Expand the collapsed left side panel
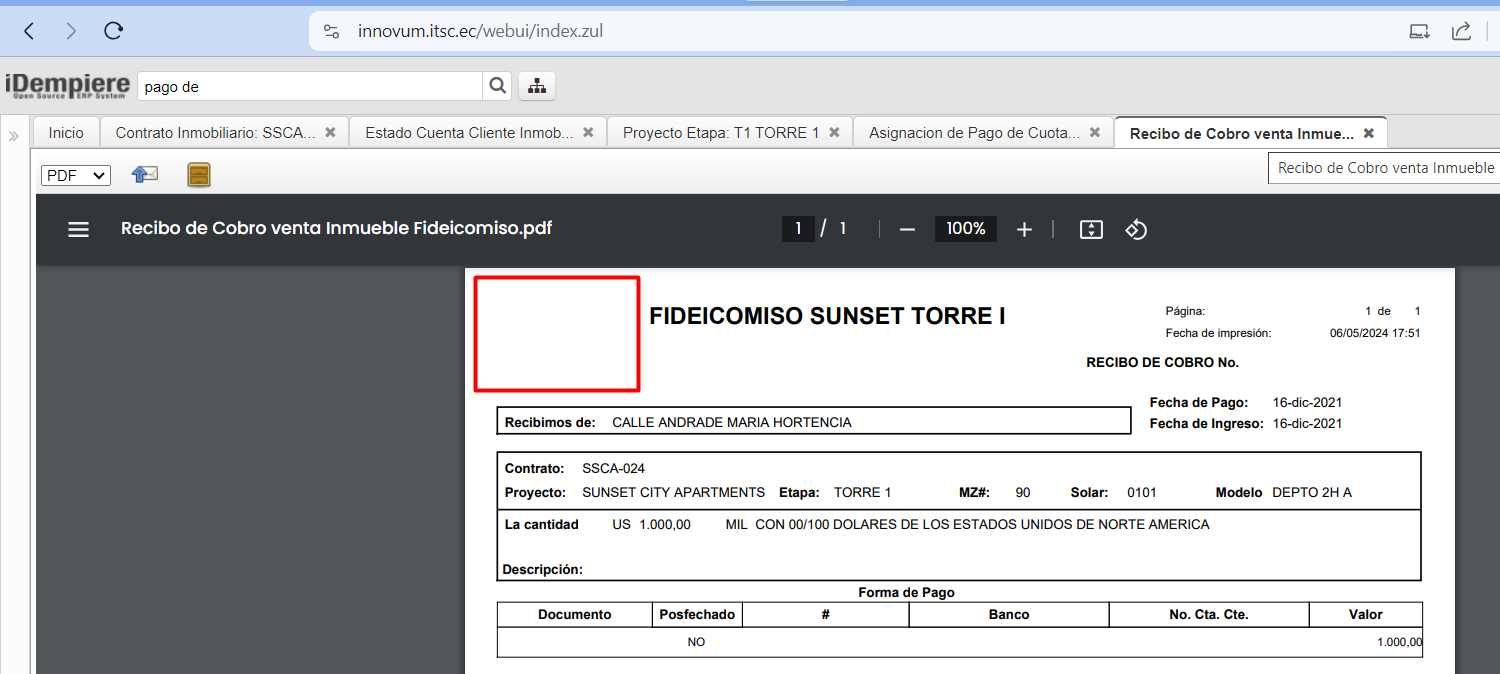Image resolution: width=1500 pixels, height=674 pixels. coord(14,136)
